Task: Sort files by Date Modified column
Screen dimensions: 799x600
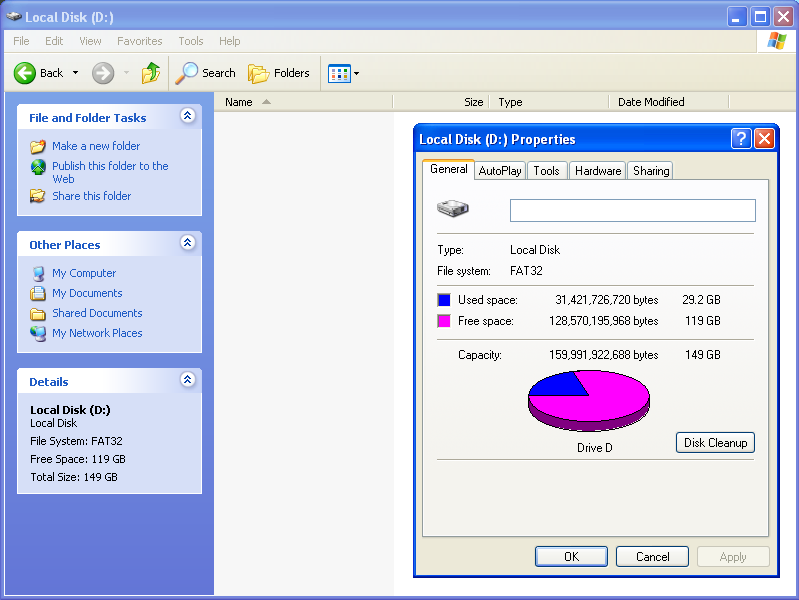Action: (x=651, y=102)
